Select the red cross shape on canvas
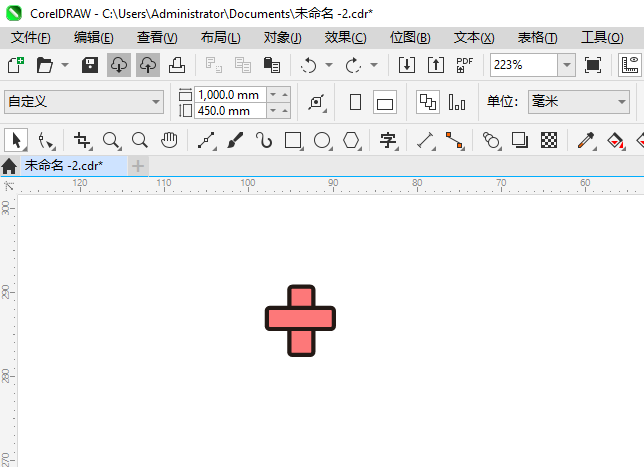Screen dimensions: 644x467 click(301, 320)
